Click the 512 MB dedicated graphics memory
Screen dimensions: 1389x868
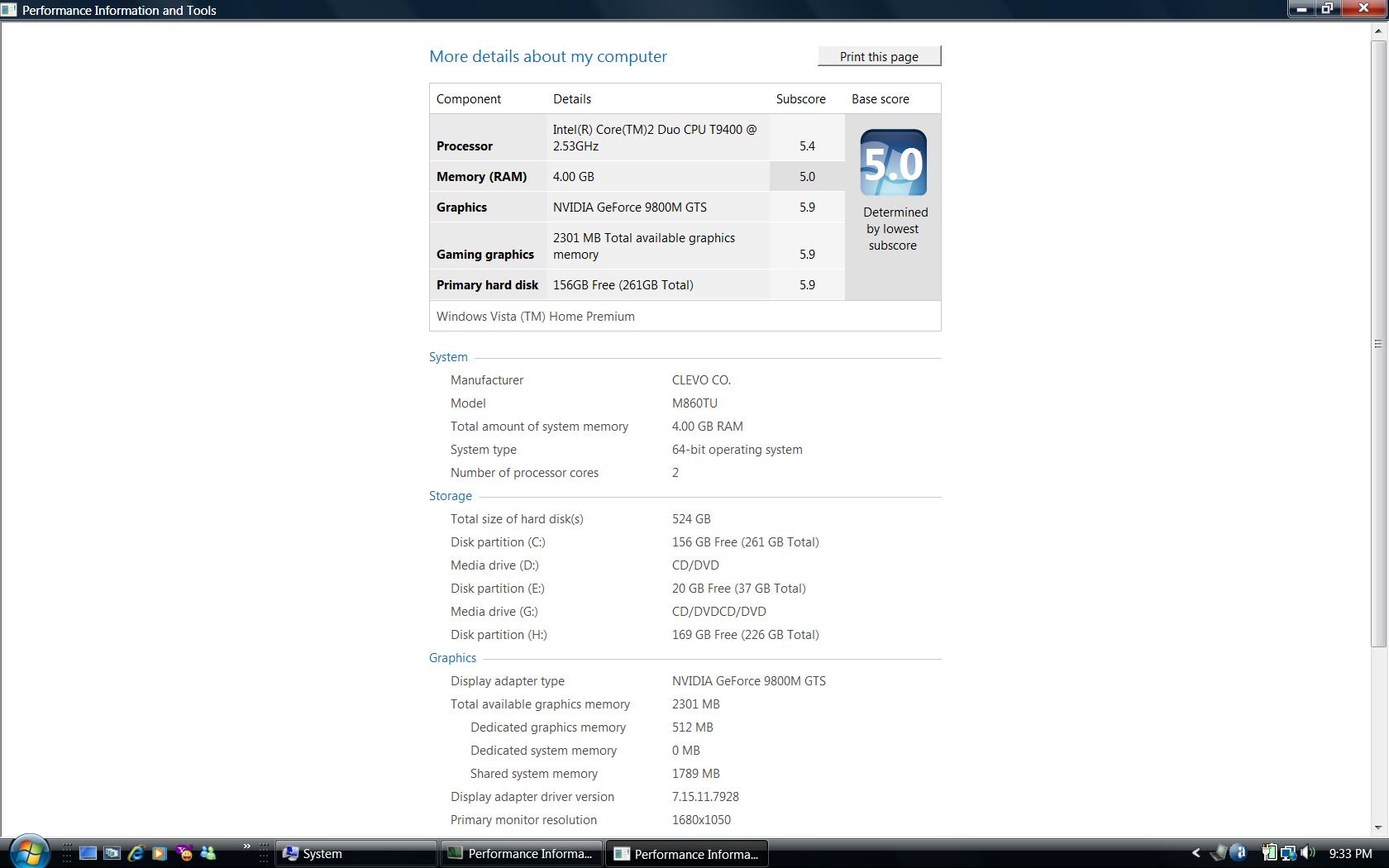[693, 727]
